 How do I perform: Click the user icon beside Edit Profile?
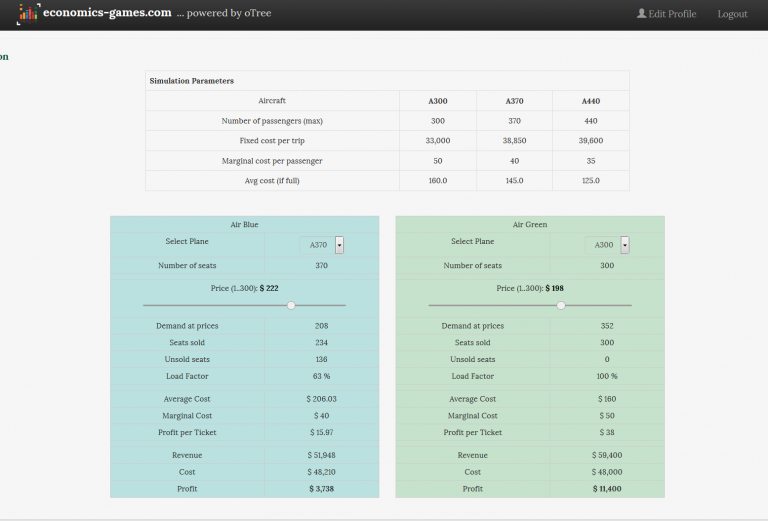tap(642, 14)
